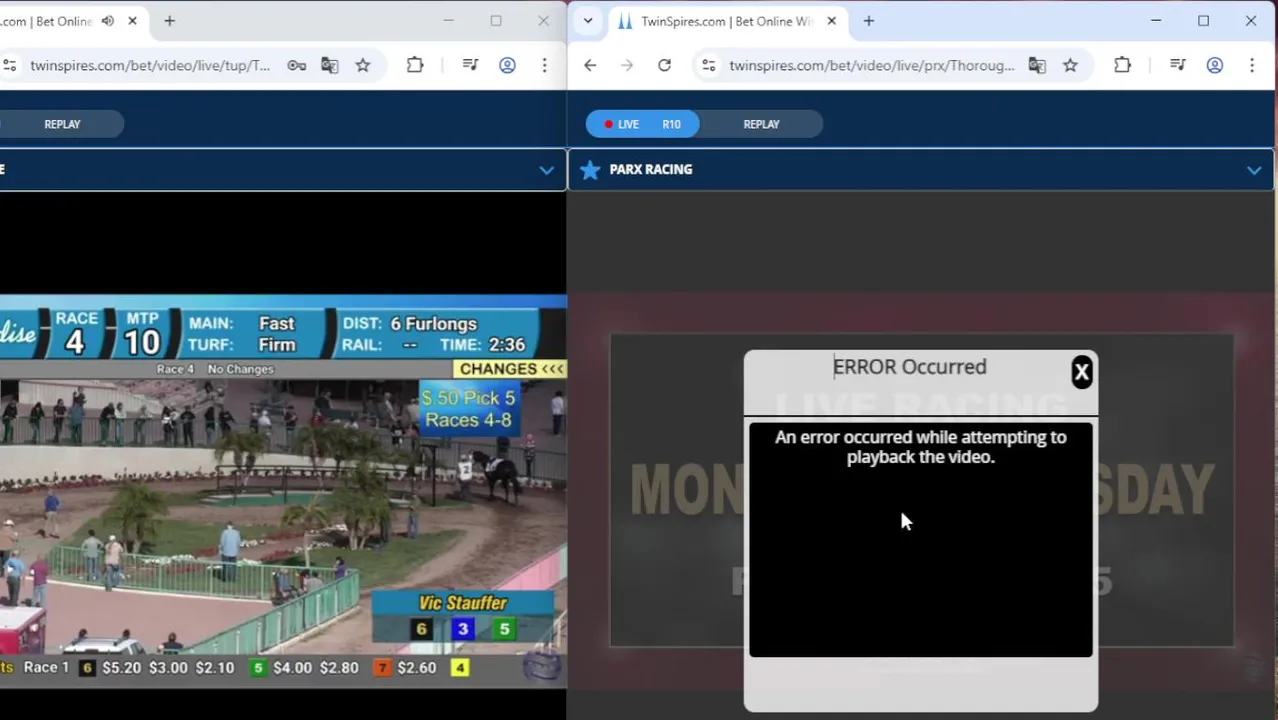Favorite Parx Racing with the star icon
The height and width of the screenshot is (720, 1278).
click(x=590, y=169)
